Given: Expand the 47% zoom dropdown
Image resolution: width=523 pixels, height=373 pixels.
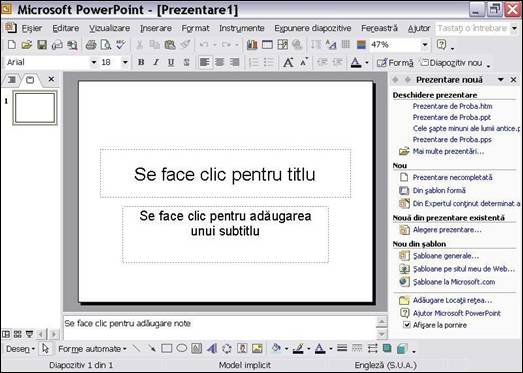Looking at the screenshot, I should [425, 45].
